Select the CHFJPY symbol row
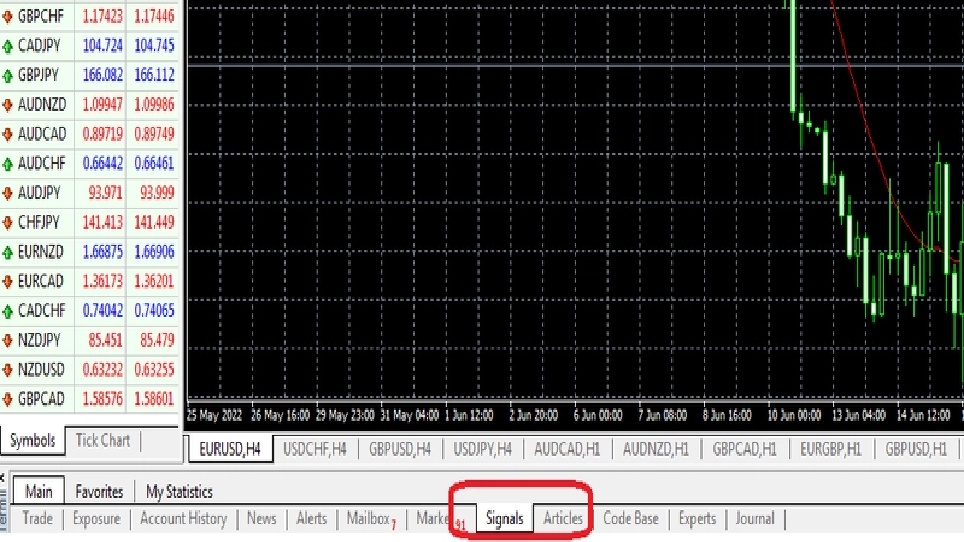This screenshot has height=542, width=964. click(x=90, y=222)
